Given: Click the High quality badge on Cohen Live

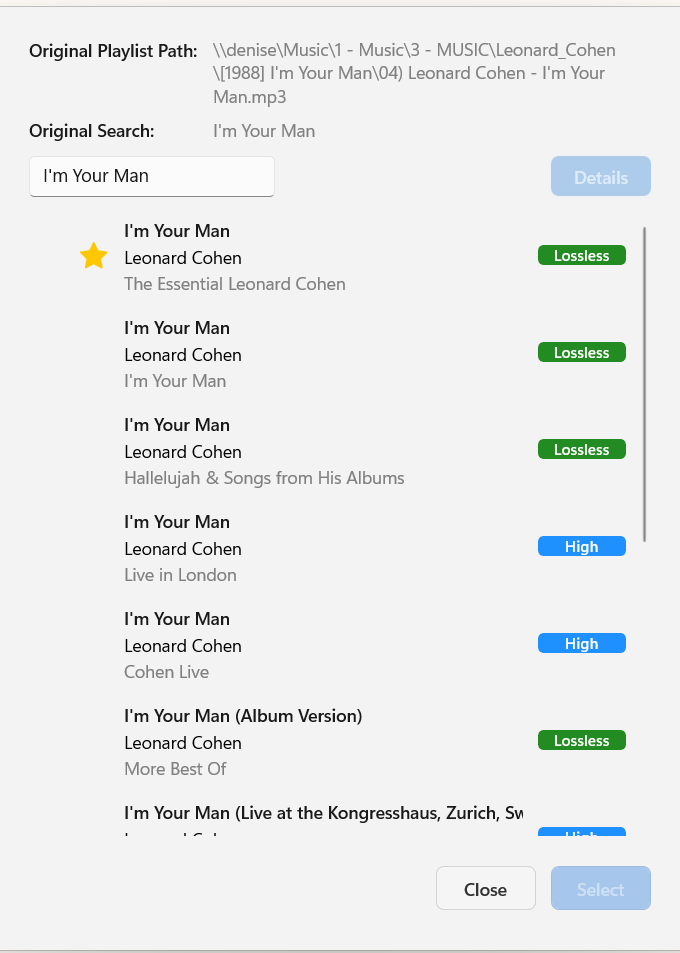Looking at the screenshot, I should (x=581, y=643).
